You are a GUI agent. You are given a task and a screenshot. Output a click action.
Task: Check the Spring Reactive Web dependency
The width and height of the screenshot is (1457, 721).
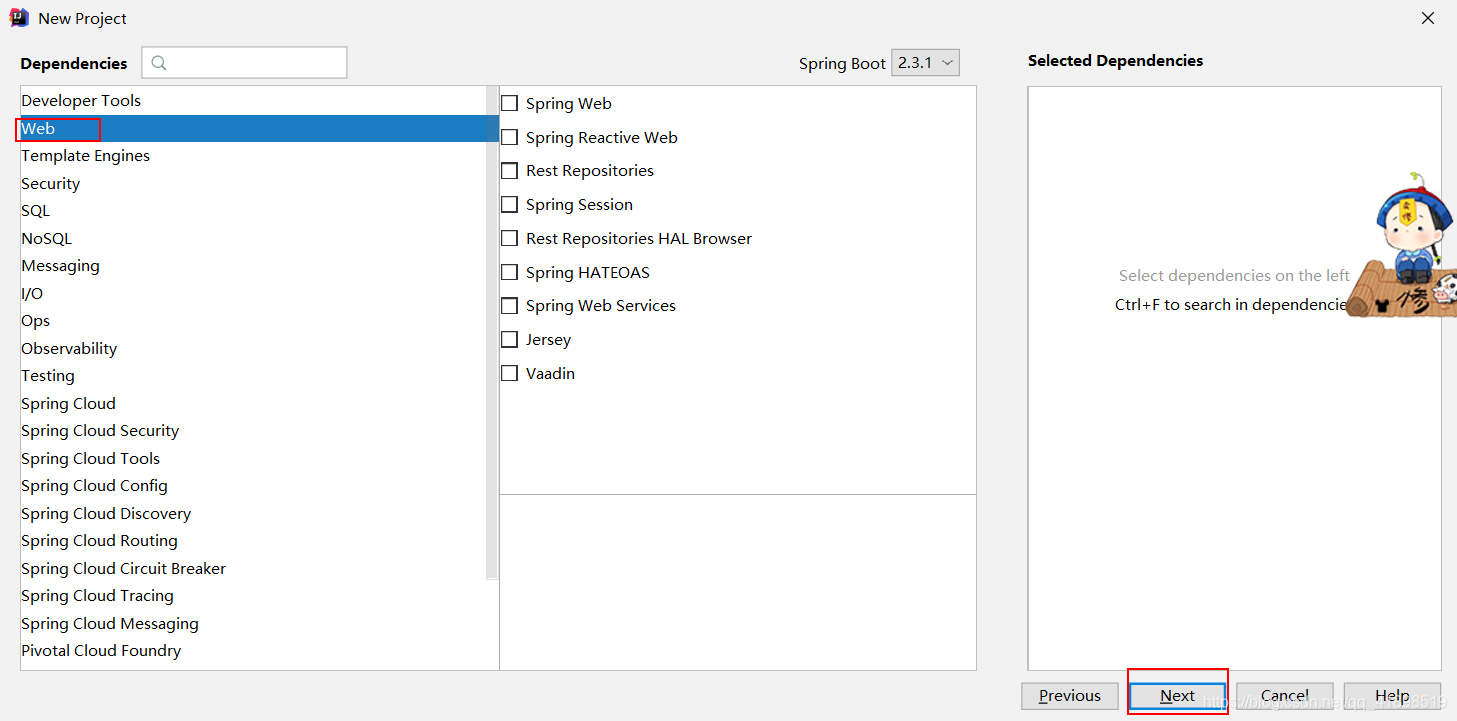point(510,137)
